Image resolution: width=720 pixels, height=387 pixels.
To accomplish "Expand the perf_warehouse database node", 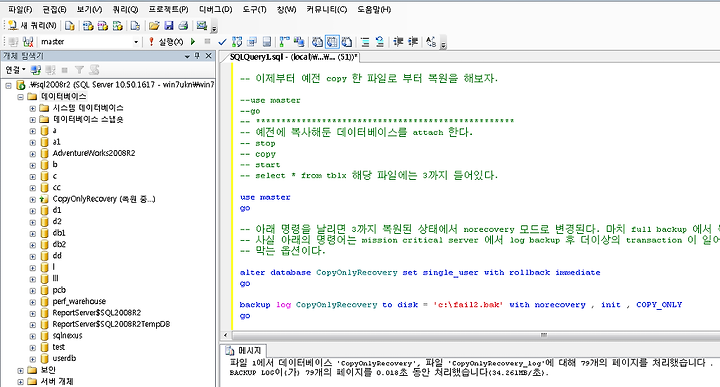I will click(x=33, y=302).
